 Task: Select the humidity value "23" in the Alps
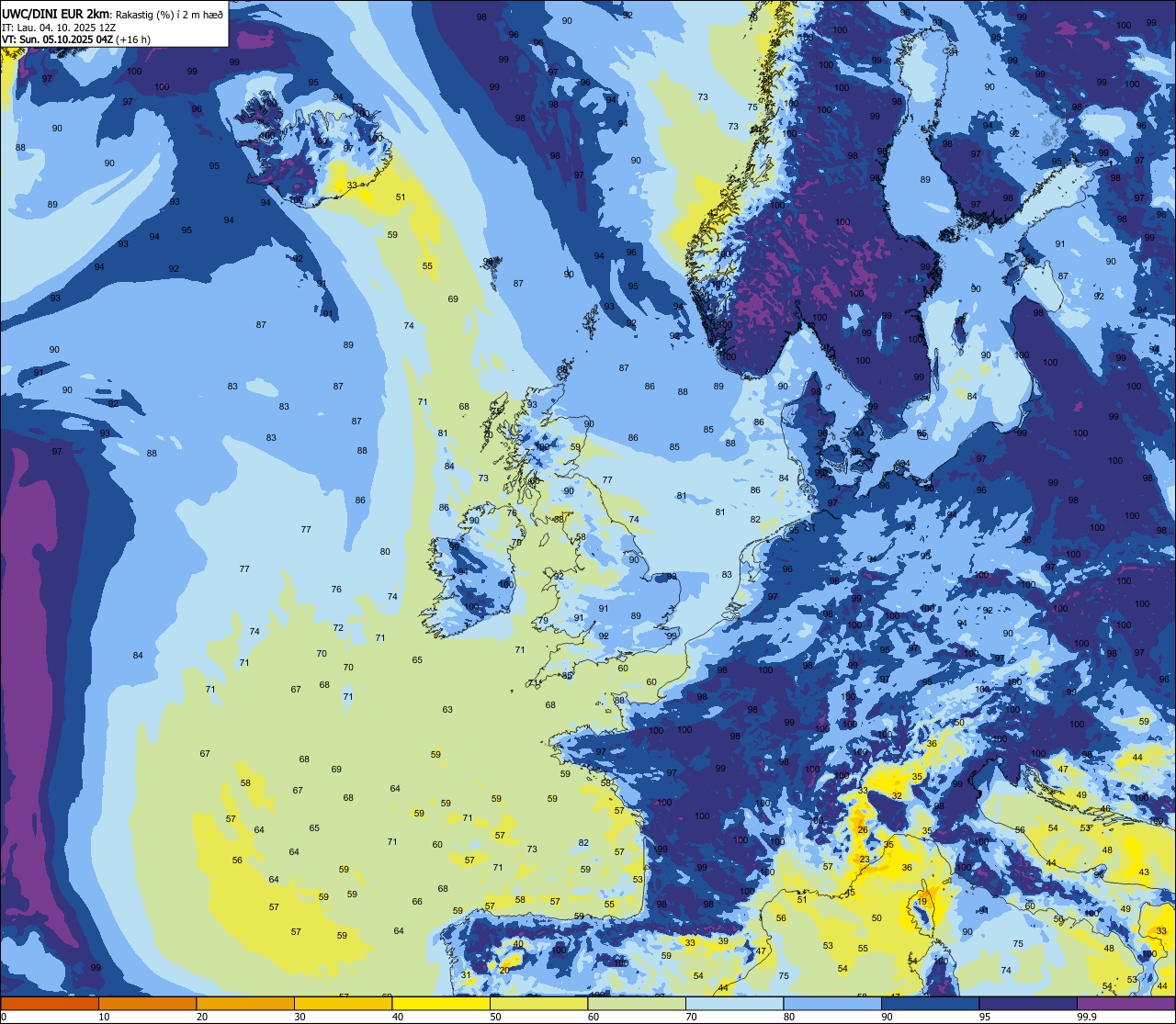point(865,860)
